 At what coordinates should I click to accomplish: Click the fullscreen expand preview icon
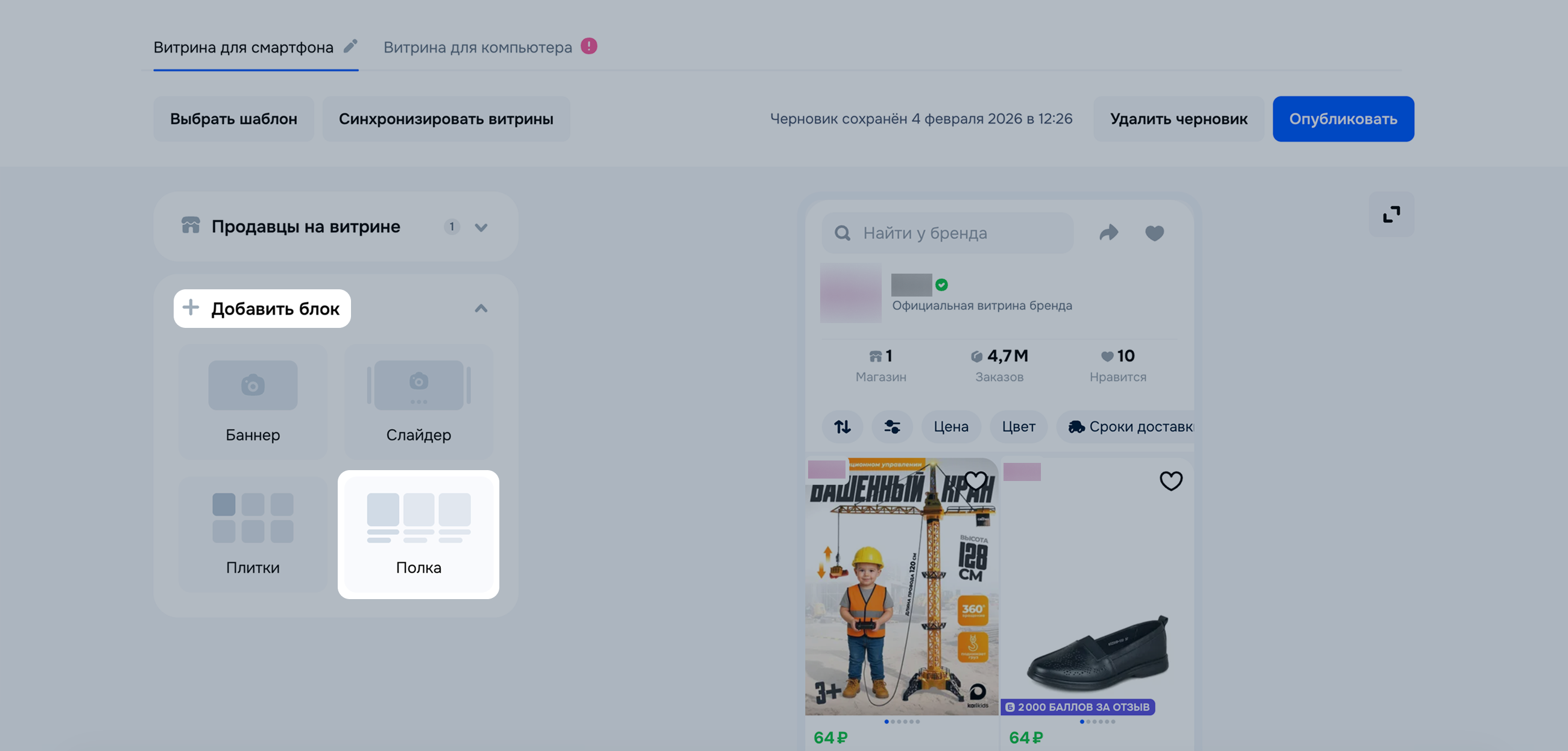1391,214
